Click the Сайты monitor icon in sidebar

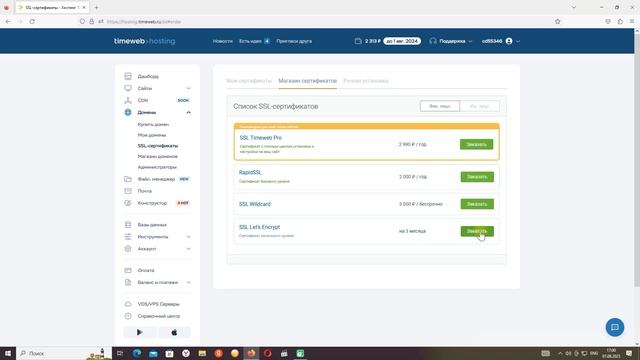pyautogui.click(x=128, y=88)
